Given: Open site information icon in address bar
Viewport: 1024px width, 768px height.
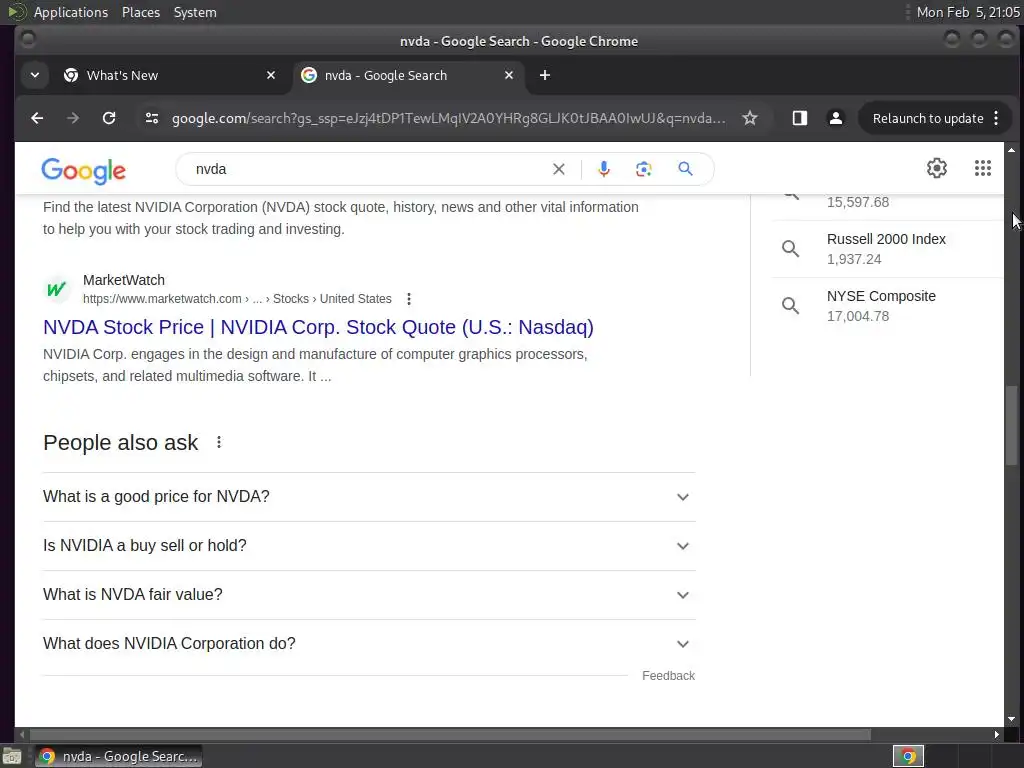Looking at the screenshot, I should click(x=152, y=118).
